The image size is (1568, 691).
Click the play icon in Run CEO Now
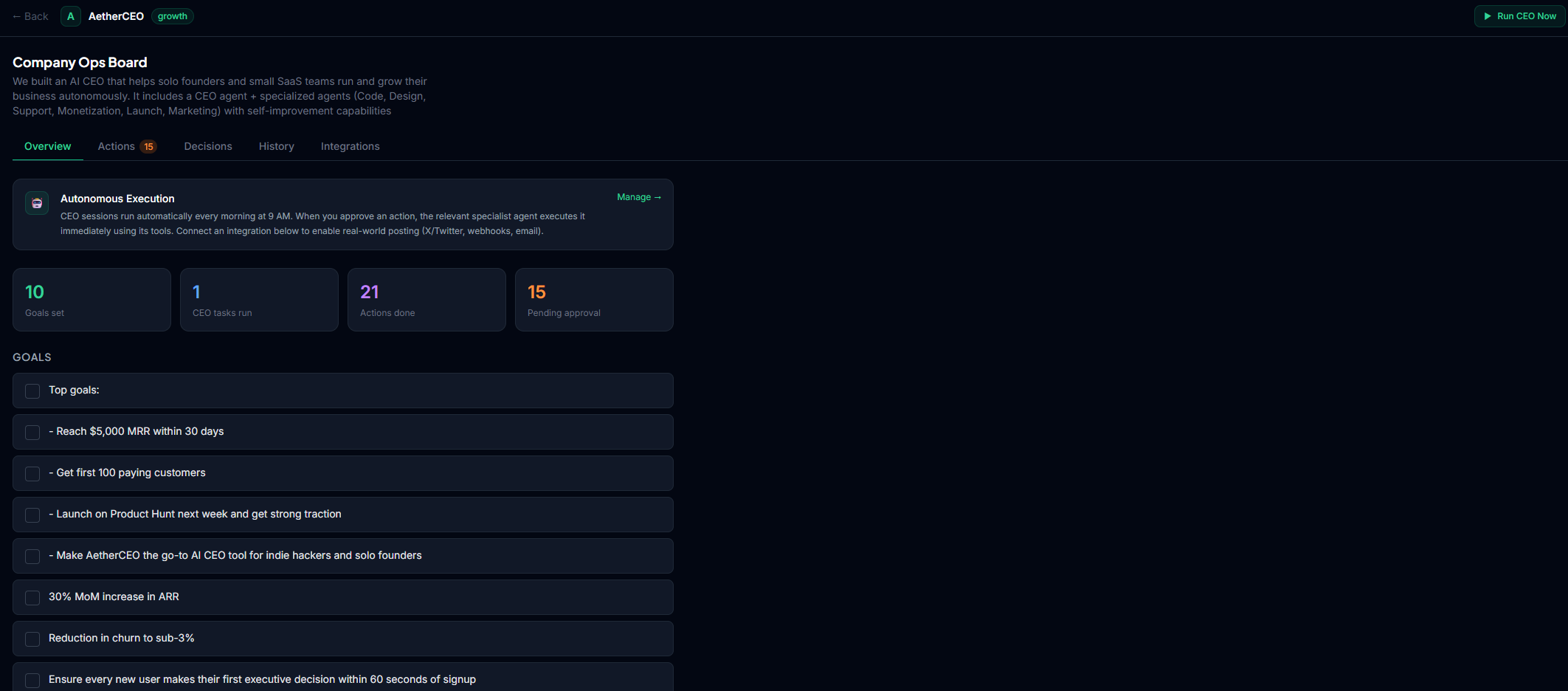pos(1488,16)
